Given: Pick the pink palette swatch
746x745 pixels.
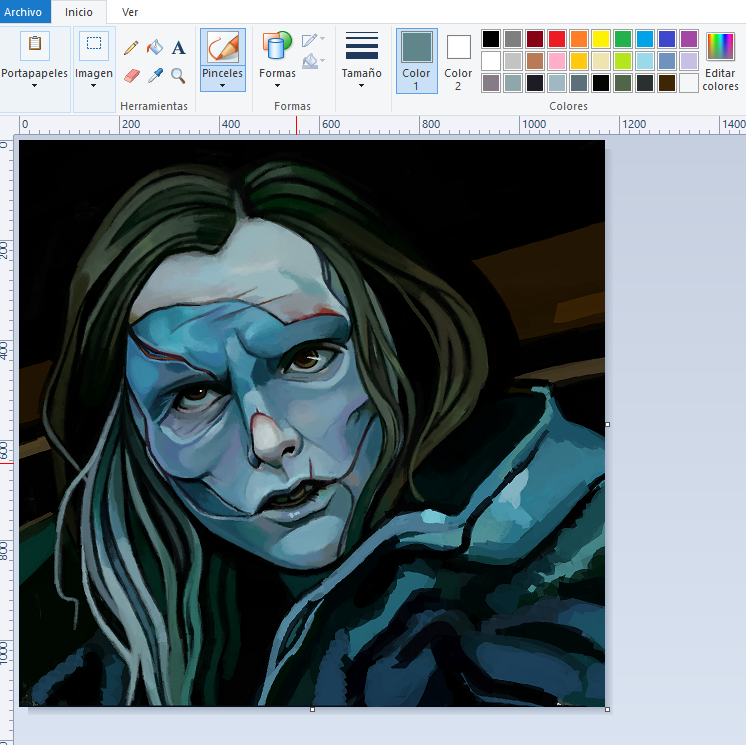Looking at the screenshot, I should pyautogui.click(x=557, y=61).
